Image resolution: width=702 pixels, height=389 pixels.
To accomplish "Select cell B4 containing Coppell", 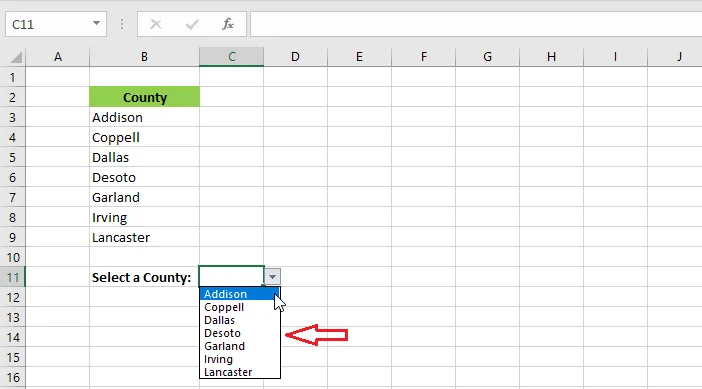I will pos(144,137).
